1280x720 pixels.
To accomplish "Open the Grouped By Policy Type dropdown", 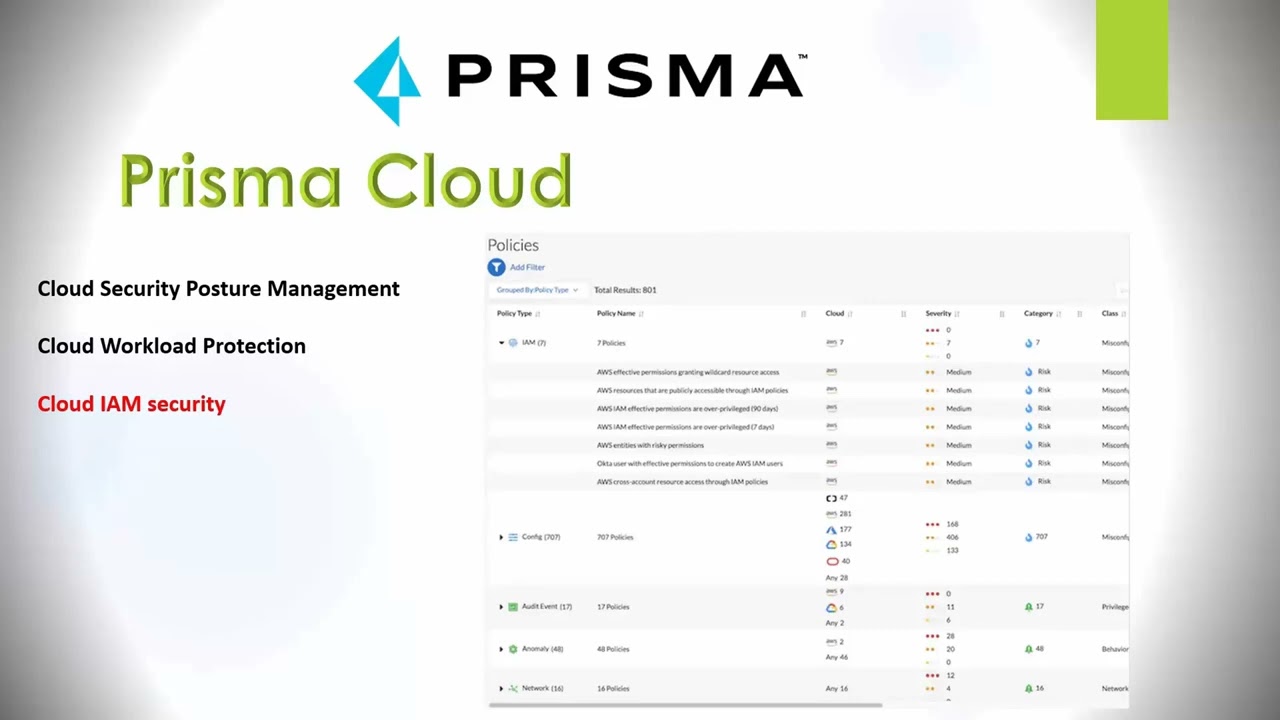I will click(x=537, y=290).
